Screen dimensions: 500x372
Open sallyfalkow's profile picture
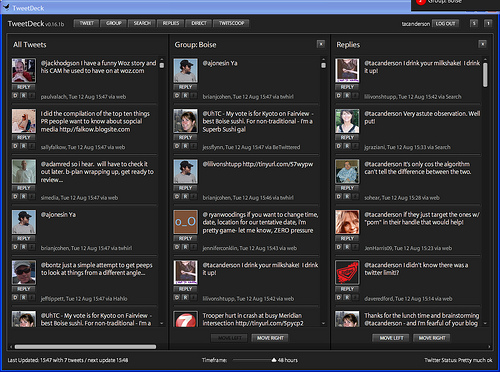point(24,121)
